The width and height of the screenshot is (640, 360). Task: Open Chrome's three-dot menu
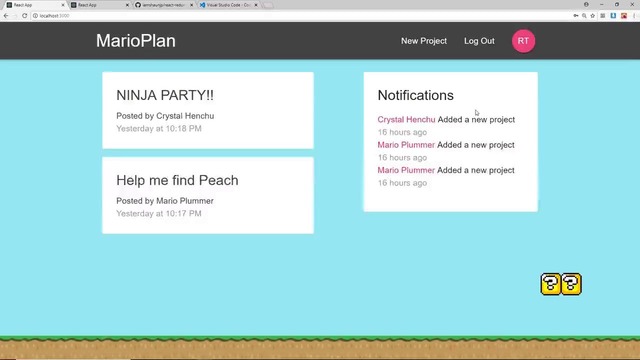[634, 16]
